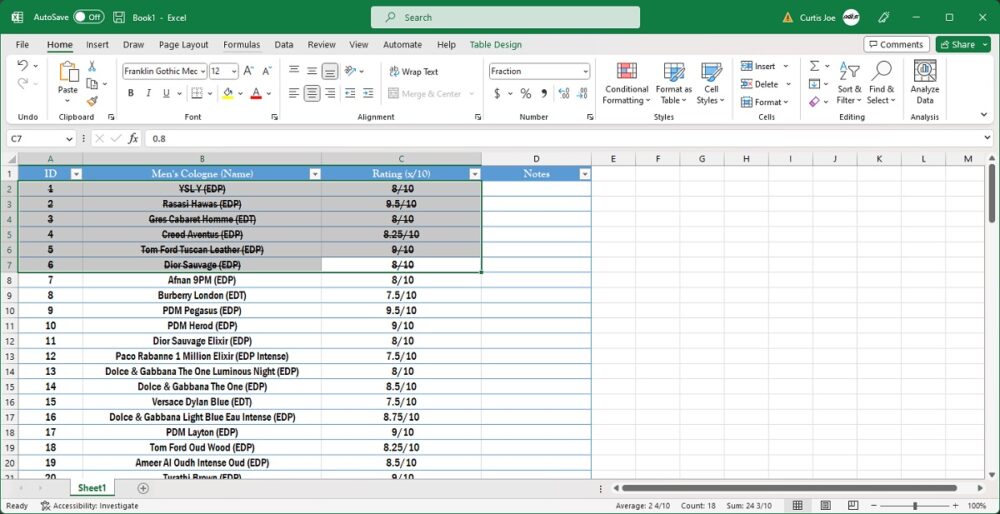Toggle Wrap Text for selected cells

pyautogui.click(x=412, y=71)
